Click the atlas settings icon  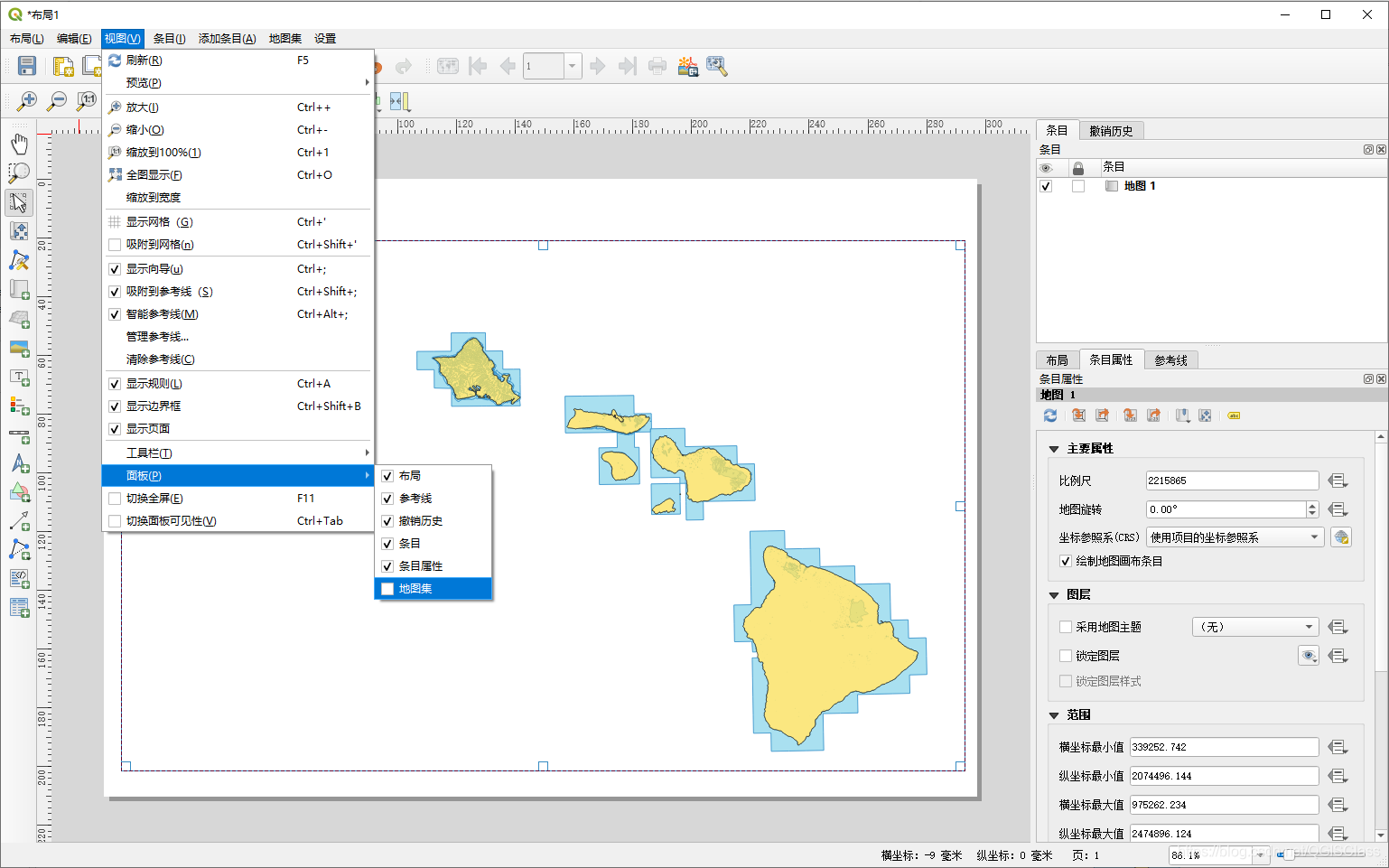(x=717, y=66)
